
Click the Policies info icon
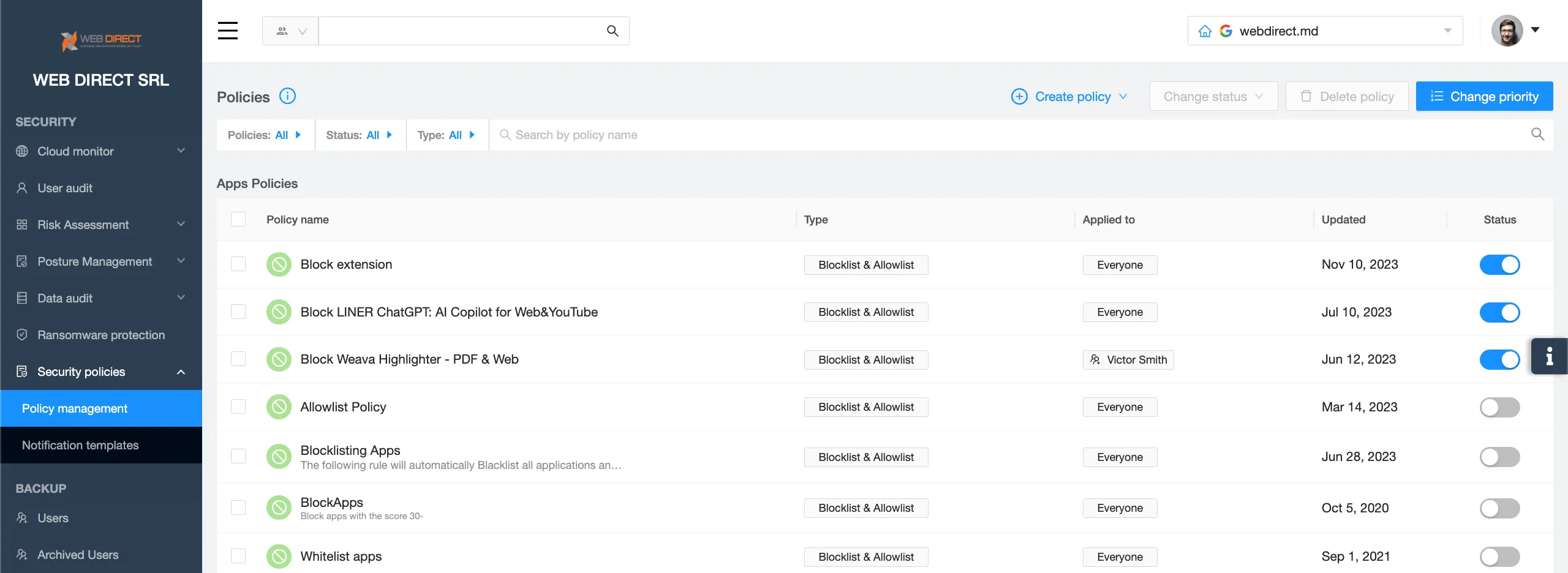(x=287, y=96)
